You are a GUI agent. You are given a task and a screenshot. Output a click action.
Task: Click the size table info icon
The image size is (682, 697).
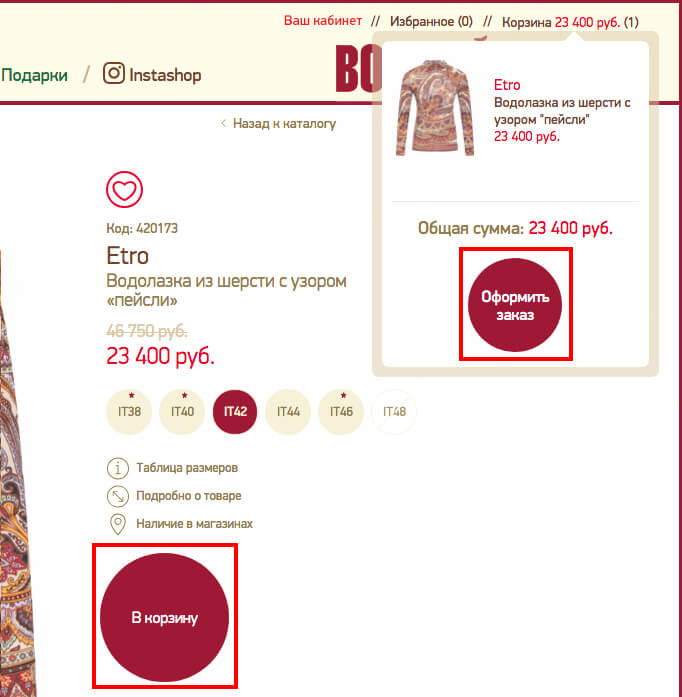(118, 468)
